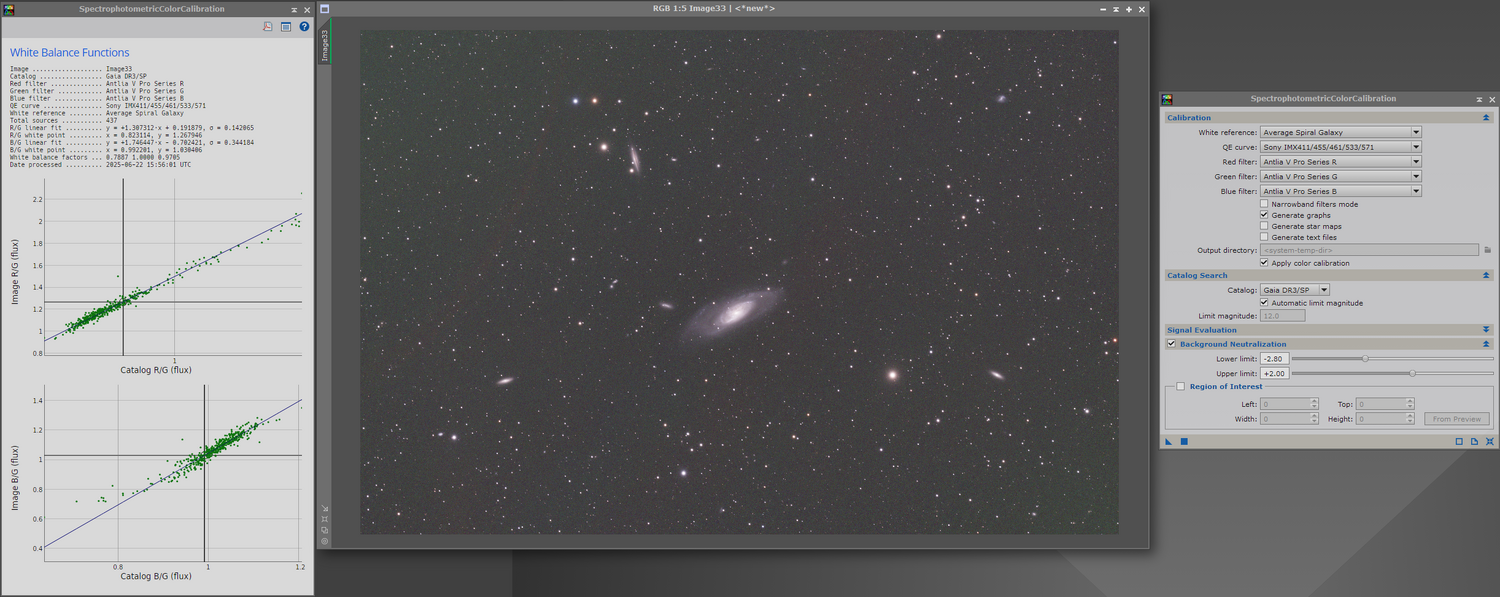
Task: Click the From Preview button
Action: click(x=1456, y=419)
